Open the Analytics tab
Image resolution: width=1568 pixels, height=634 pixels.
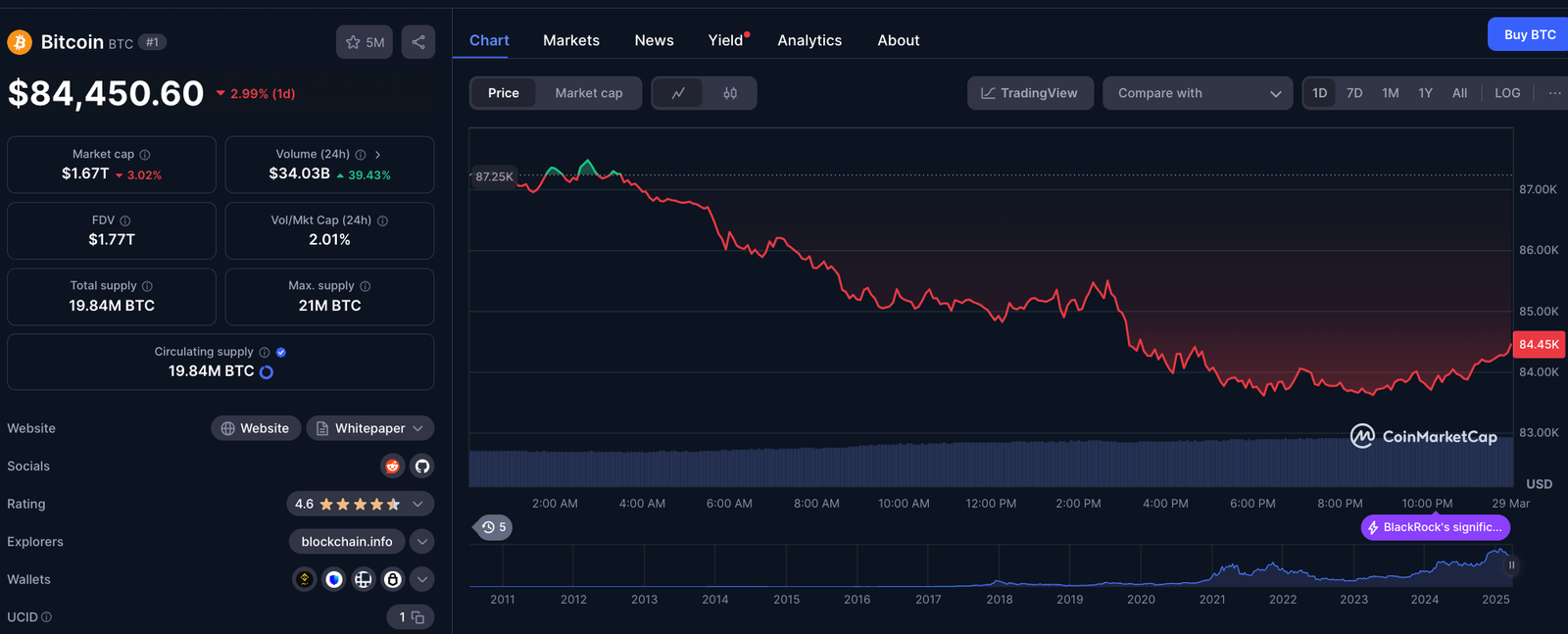[809, 40]
